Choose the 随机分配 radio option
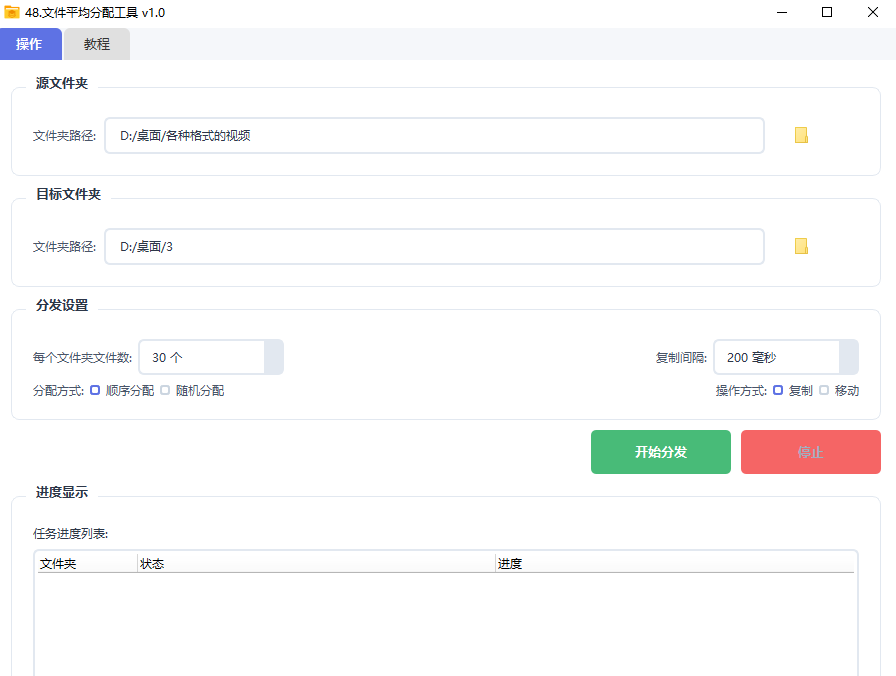This screenshot has width=896, height=676. click(165, 391)
